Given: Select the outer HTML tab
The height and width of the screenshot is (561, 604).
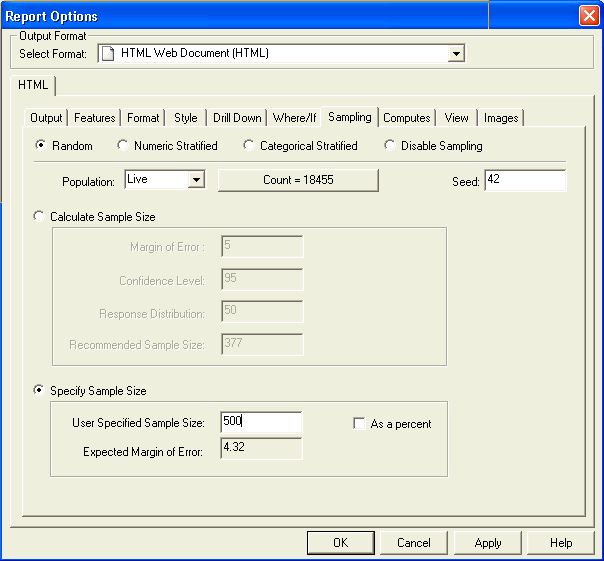Looking at the screenshot, I should (33, 85).
